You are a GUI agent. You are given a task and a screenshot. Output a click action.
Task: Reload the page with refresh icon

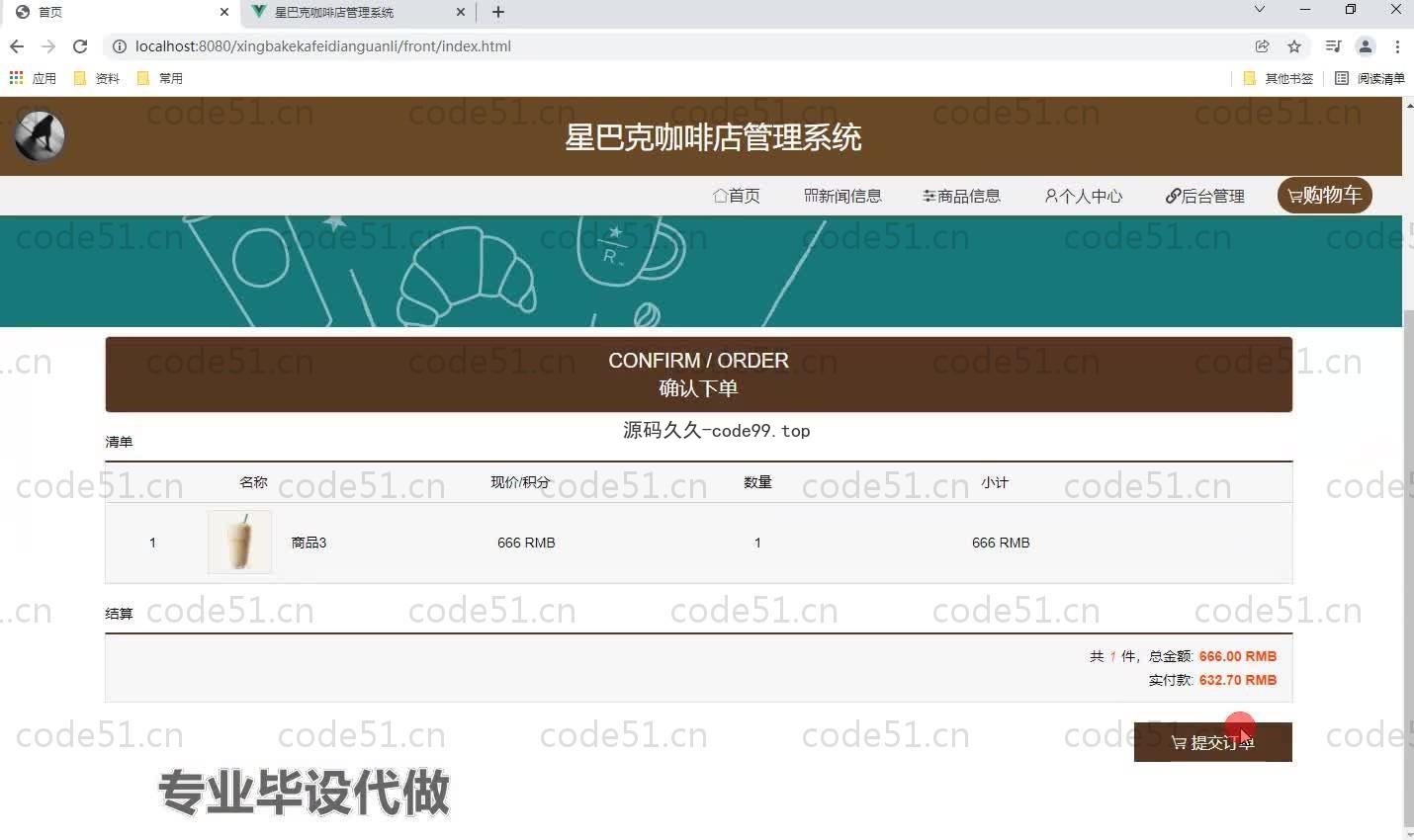[80, 46]
